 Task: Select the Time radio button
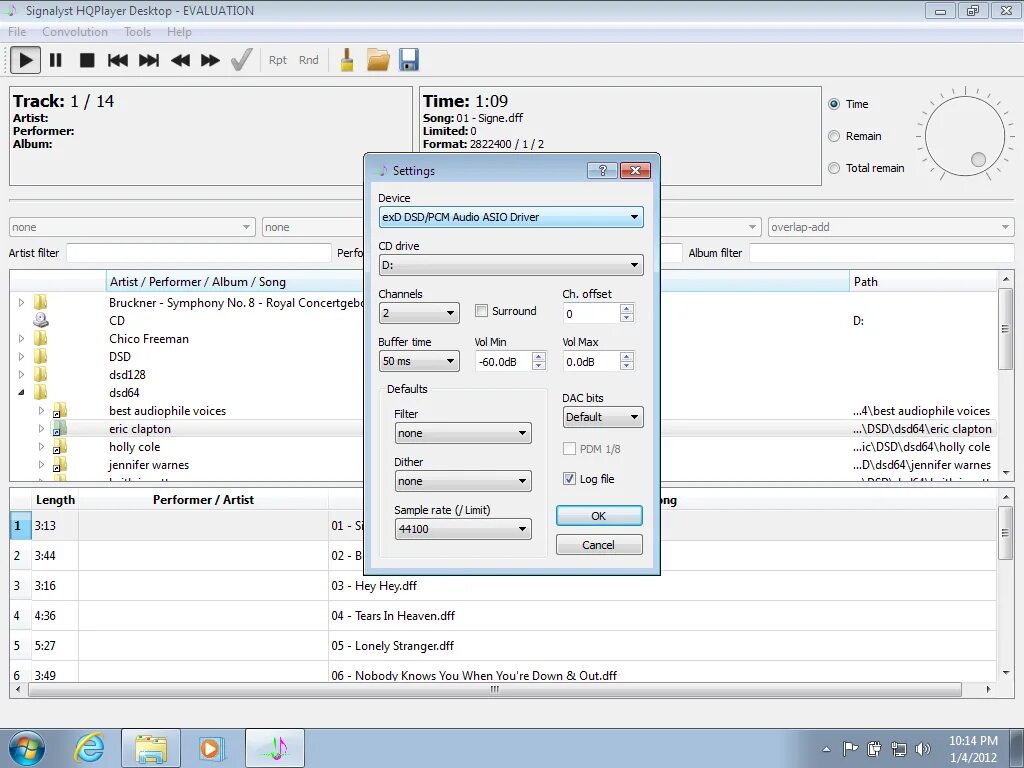834,104
